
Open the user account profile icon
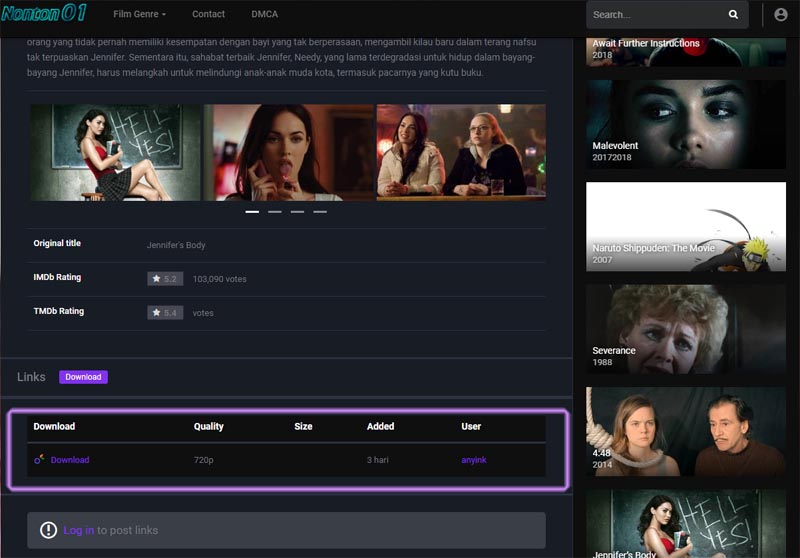coord(780,15)
